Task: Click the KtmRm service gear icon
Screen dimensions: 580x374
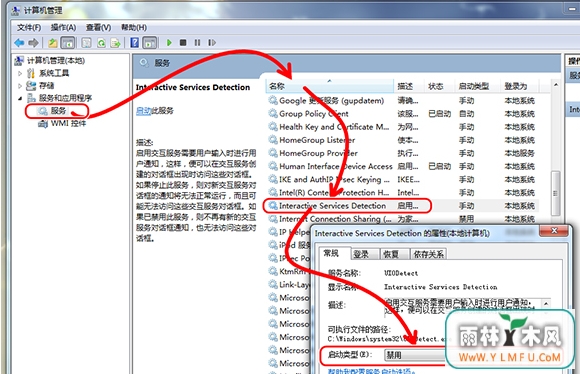Action: 273,271
